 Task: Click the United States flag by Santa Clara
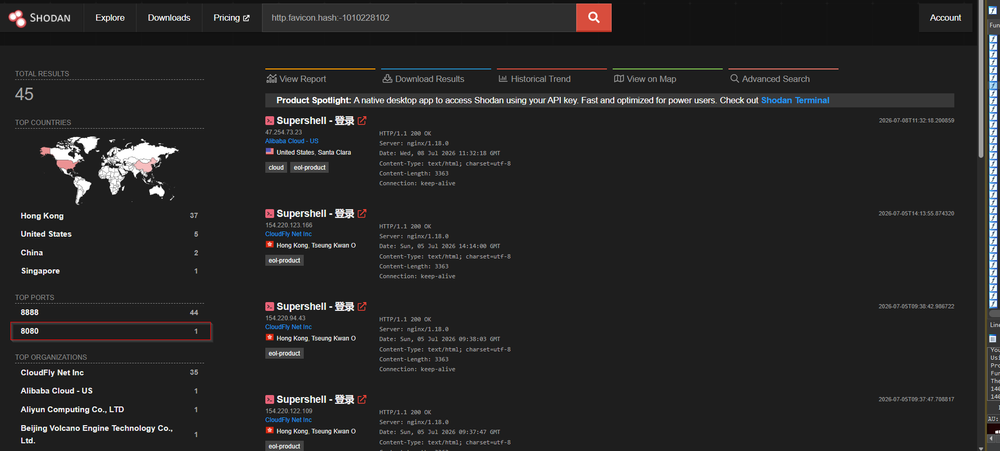click(270, 152)
